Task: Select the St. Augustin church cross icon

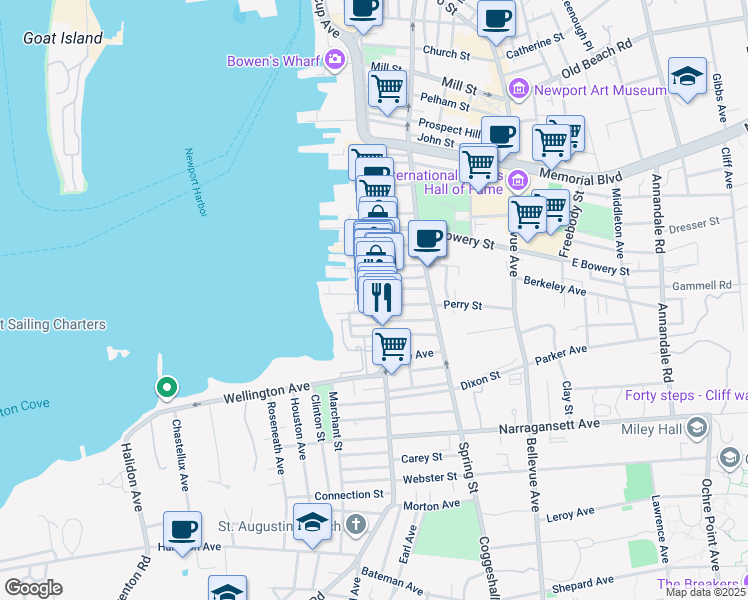Action: coord(354,525)
